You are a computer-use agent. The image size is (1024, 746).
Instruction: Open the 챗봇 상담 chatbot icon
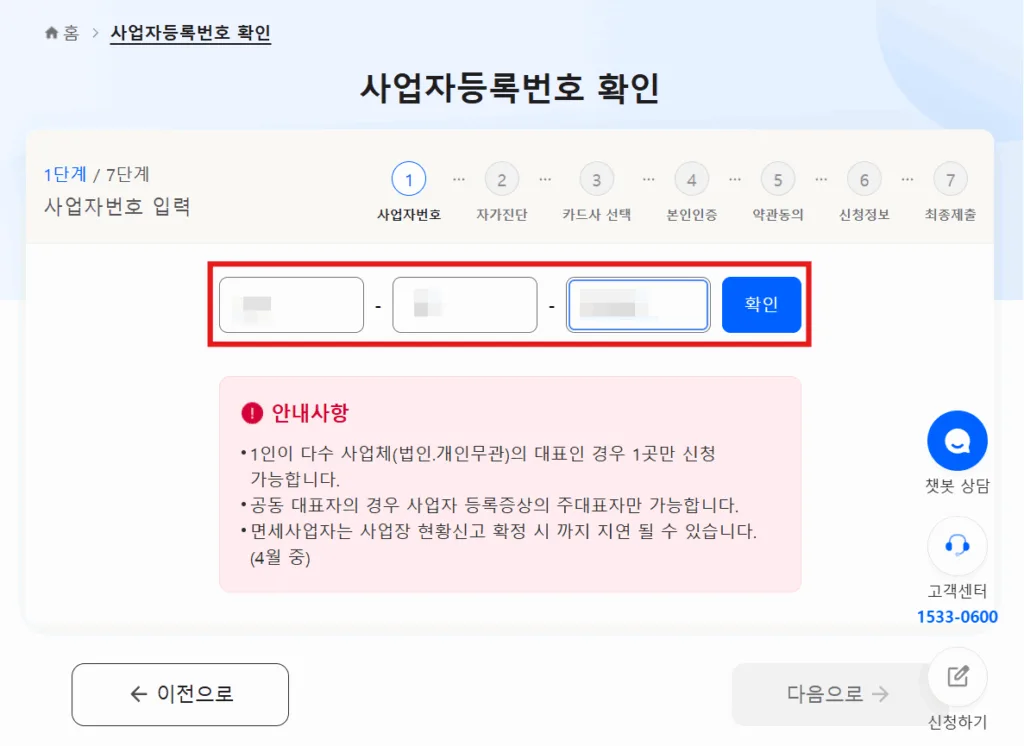click(x=957, y=440)
